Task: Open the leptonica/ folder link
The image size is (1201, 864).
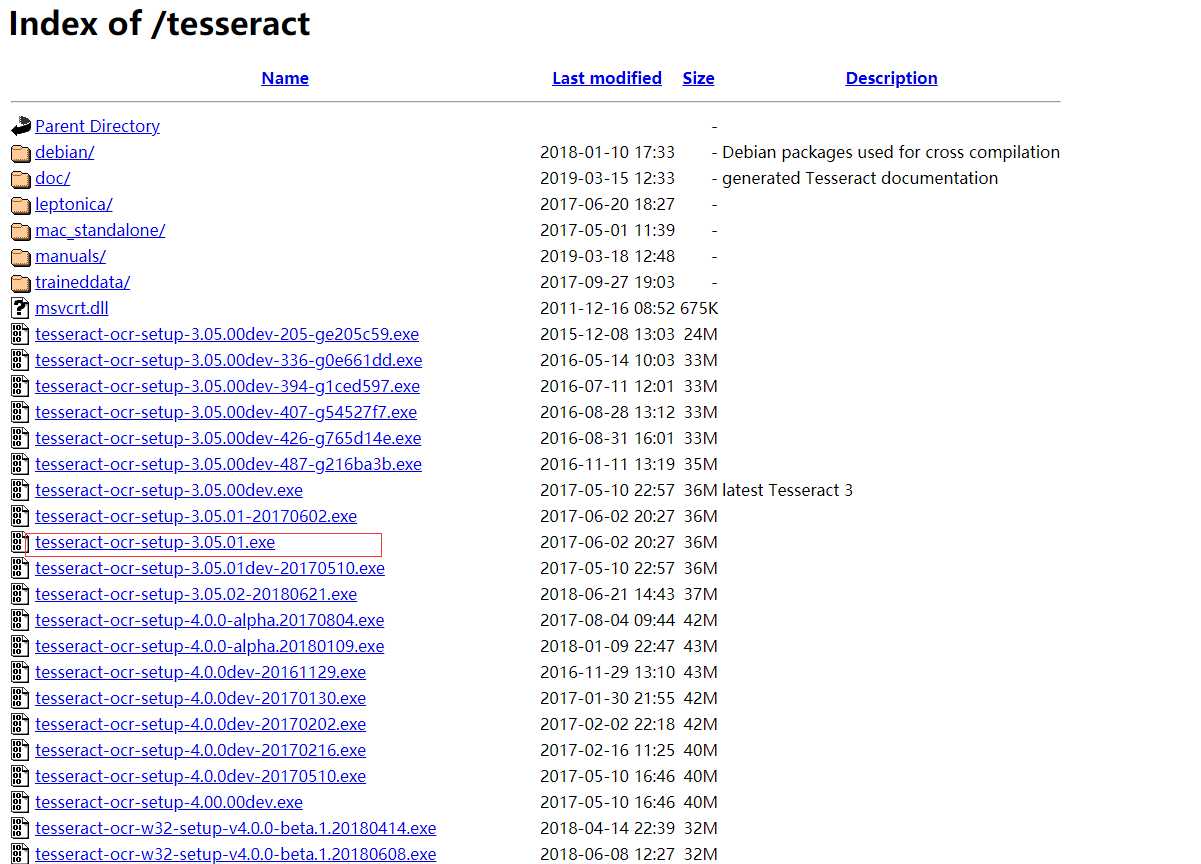Action: pos(74,204)
